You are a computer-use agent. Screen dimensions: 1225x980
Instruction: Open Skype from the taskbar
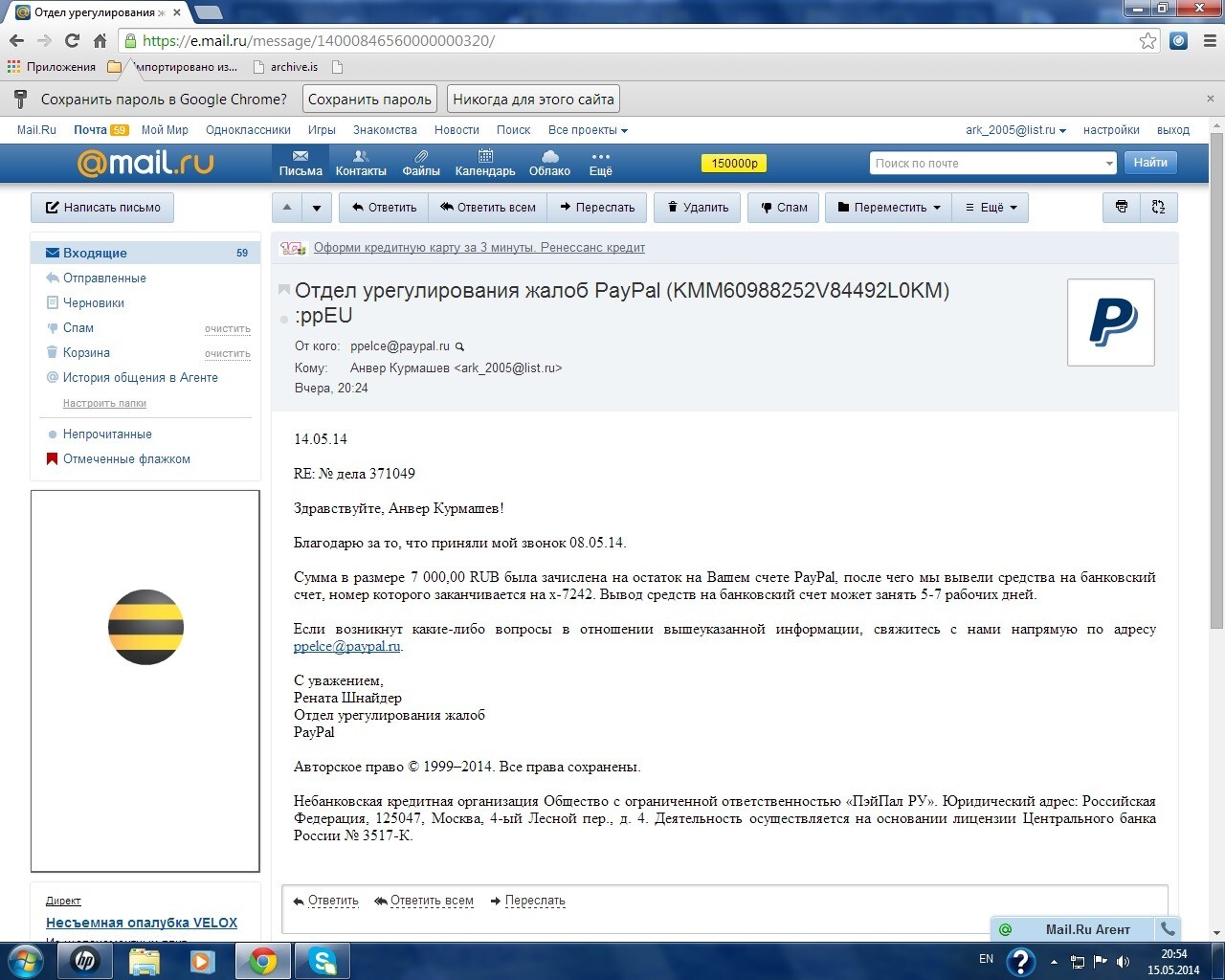(x=322, y=960)
